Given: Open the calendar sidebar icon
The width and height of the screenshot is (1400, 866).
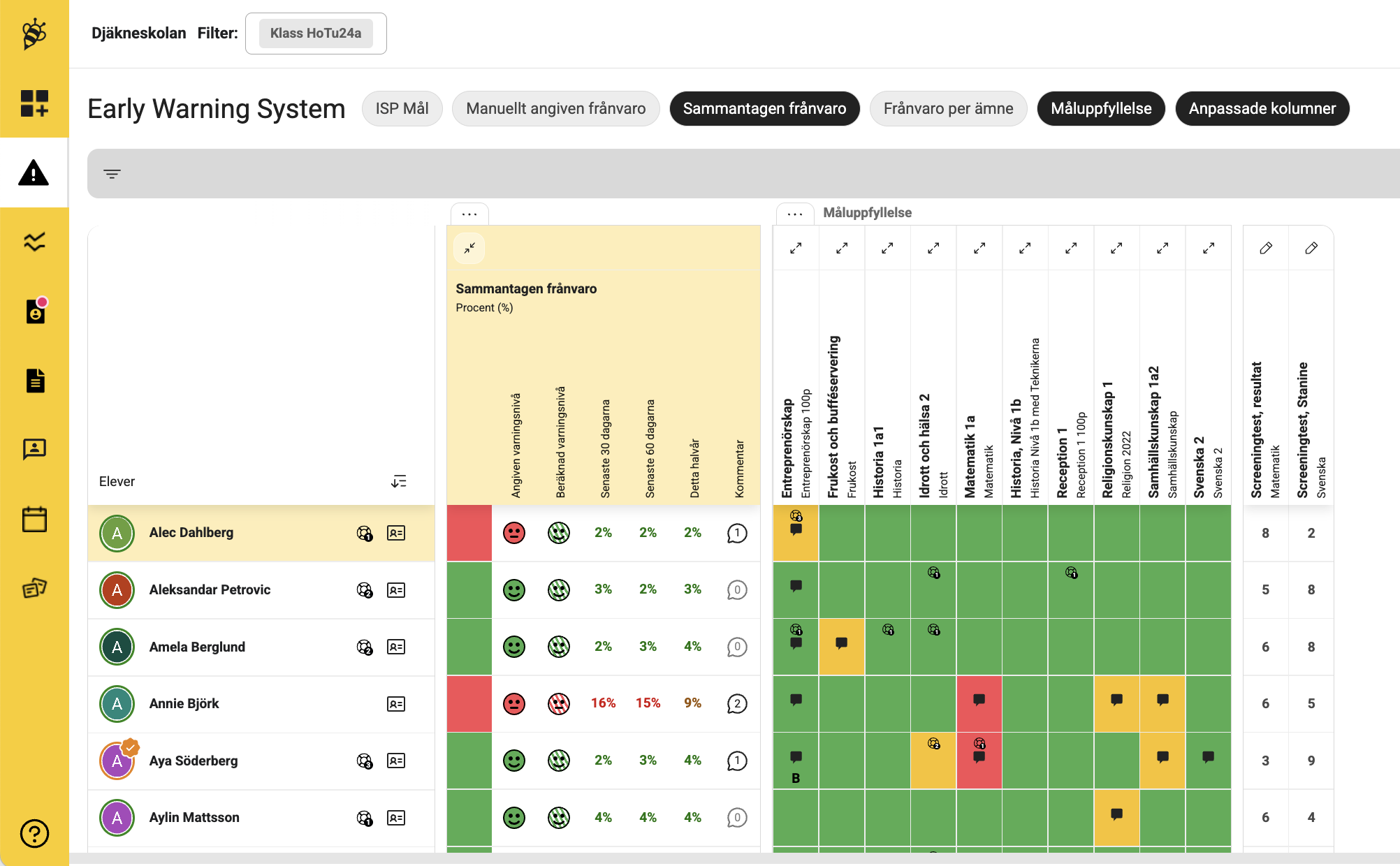Looking at the screenshot, I should click(34, 519).
